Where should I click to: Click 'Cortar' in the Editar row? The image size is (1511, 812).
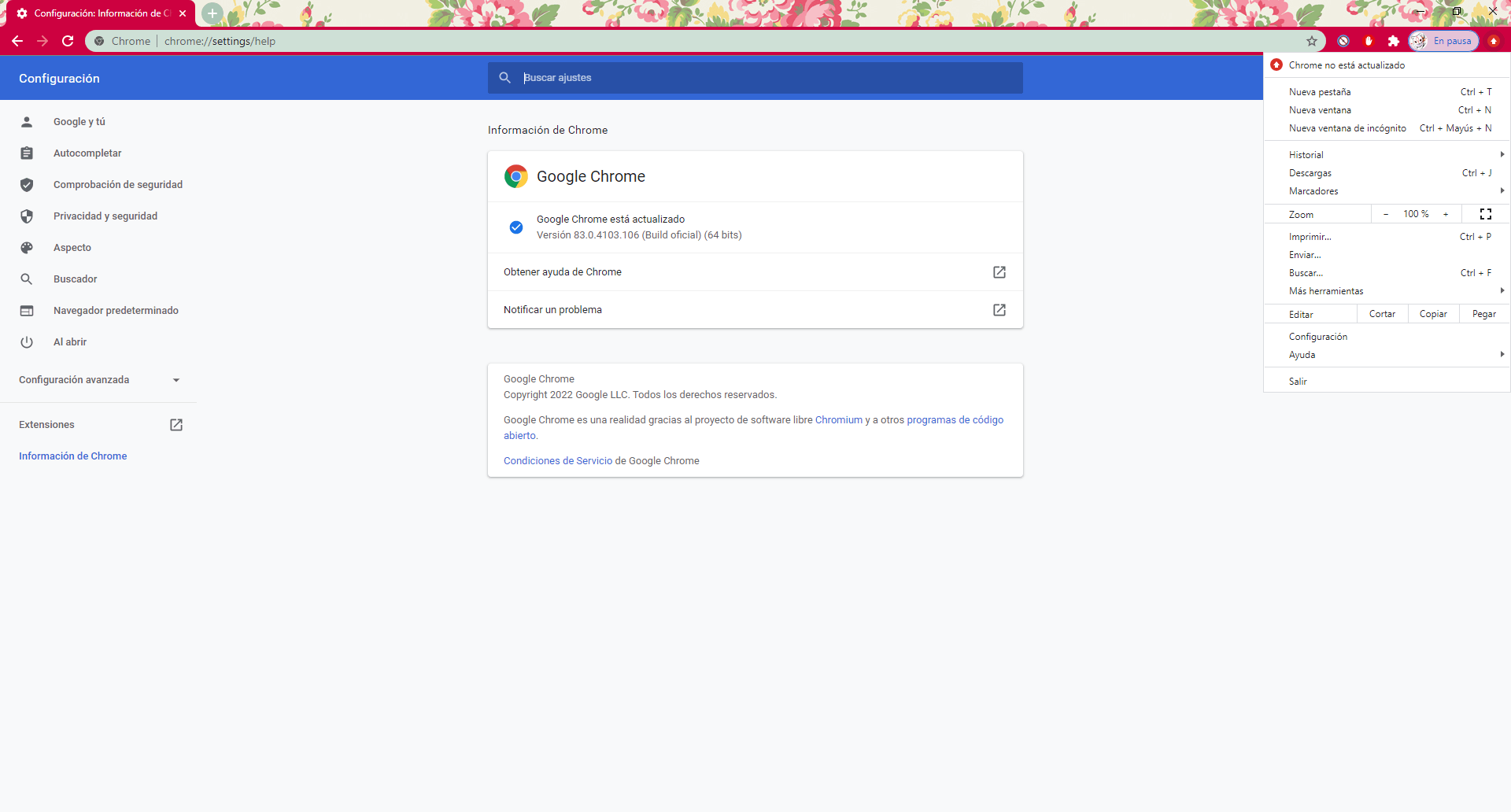[x=1382, y=314]
